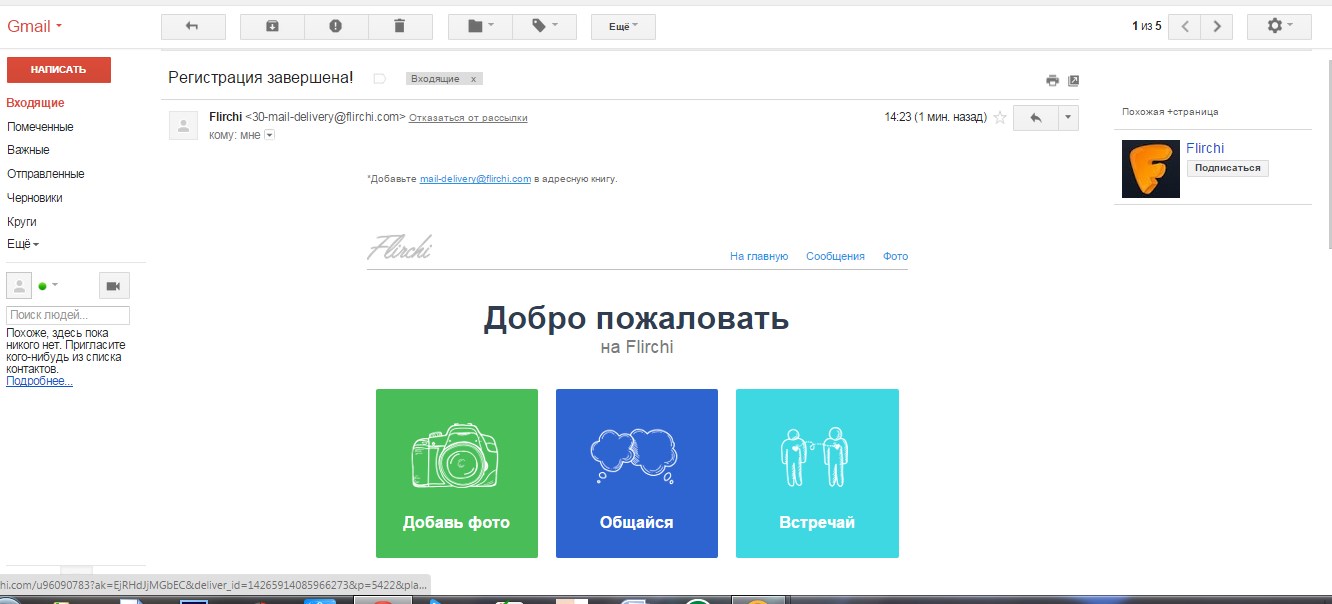Open the move-to folder dropdown

point(480,27)
